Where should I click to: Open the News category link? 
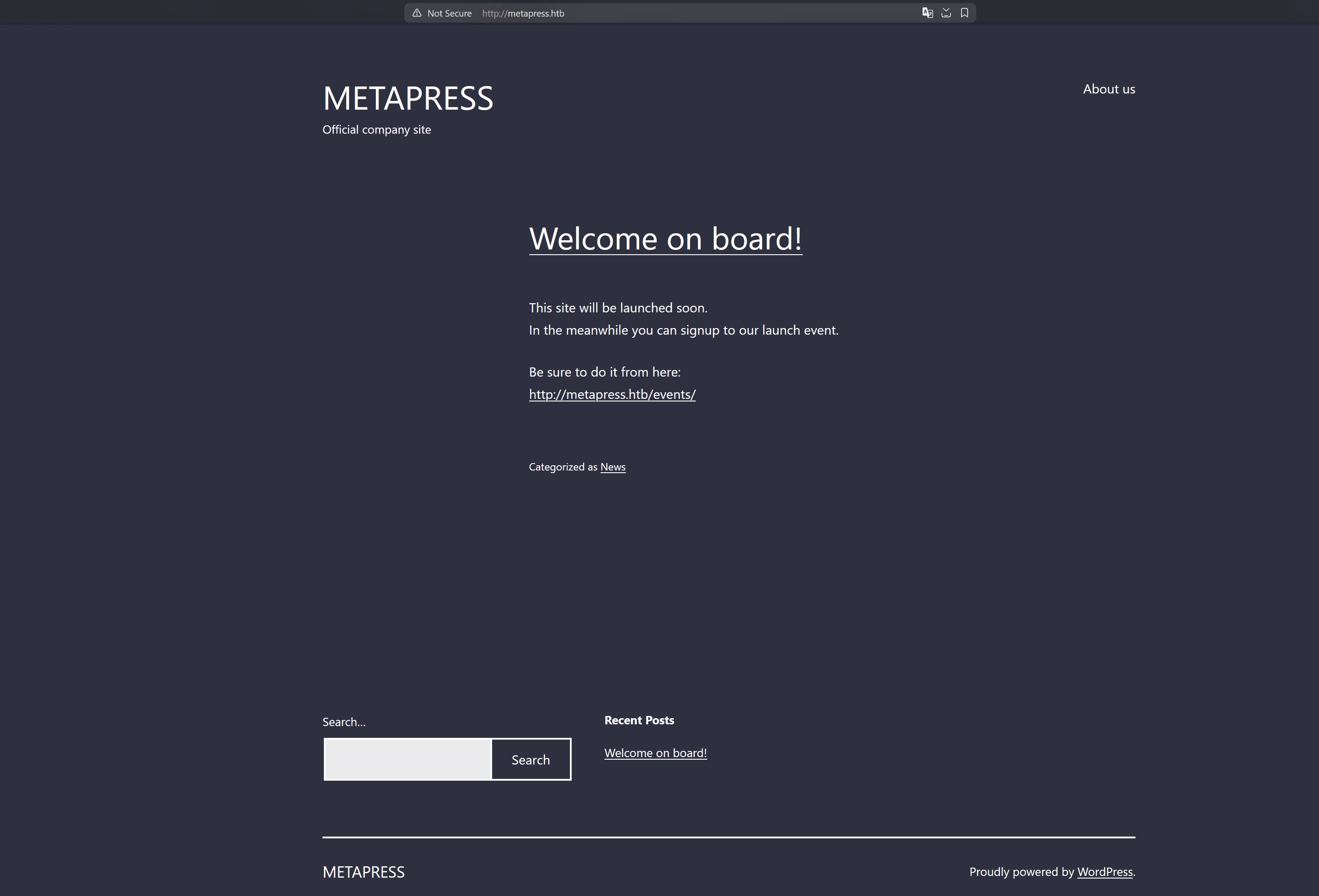point(612,467)
